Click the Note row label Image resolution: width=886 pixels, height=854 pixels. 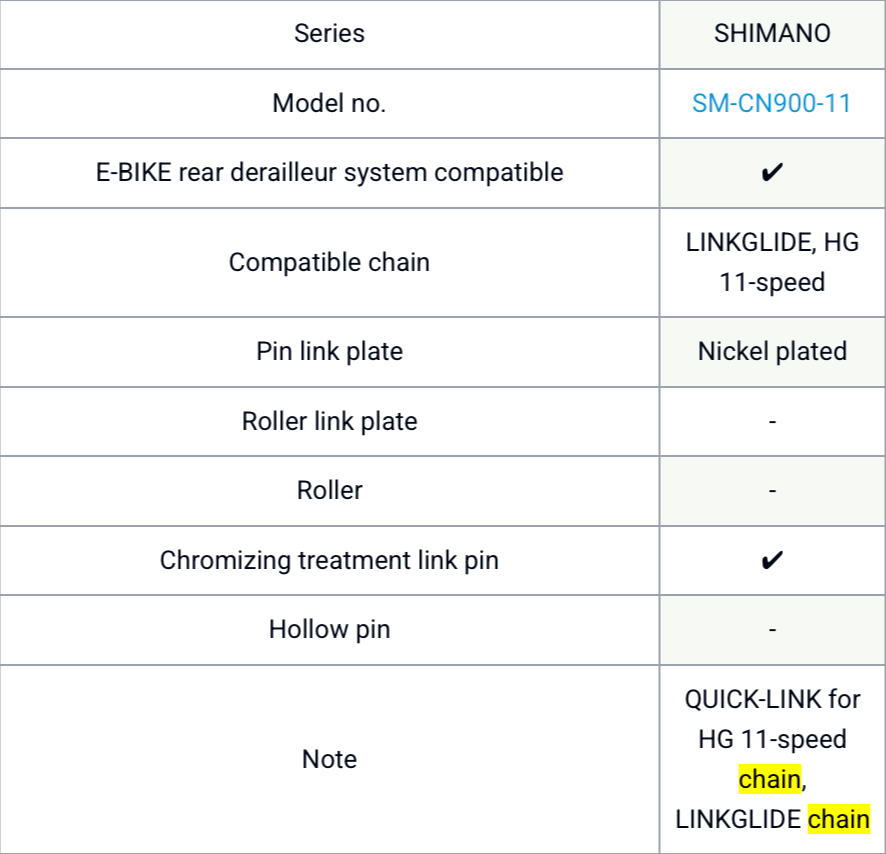coord(329,759)
